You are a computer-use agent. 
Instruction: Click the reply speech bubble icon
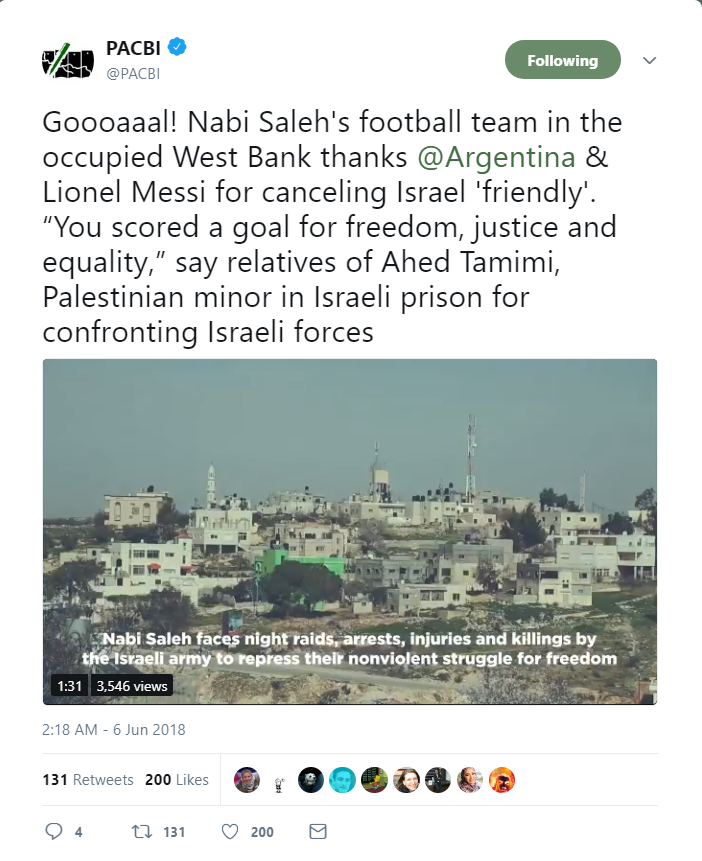[55, 831]
